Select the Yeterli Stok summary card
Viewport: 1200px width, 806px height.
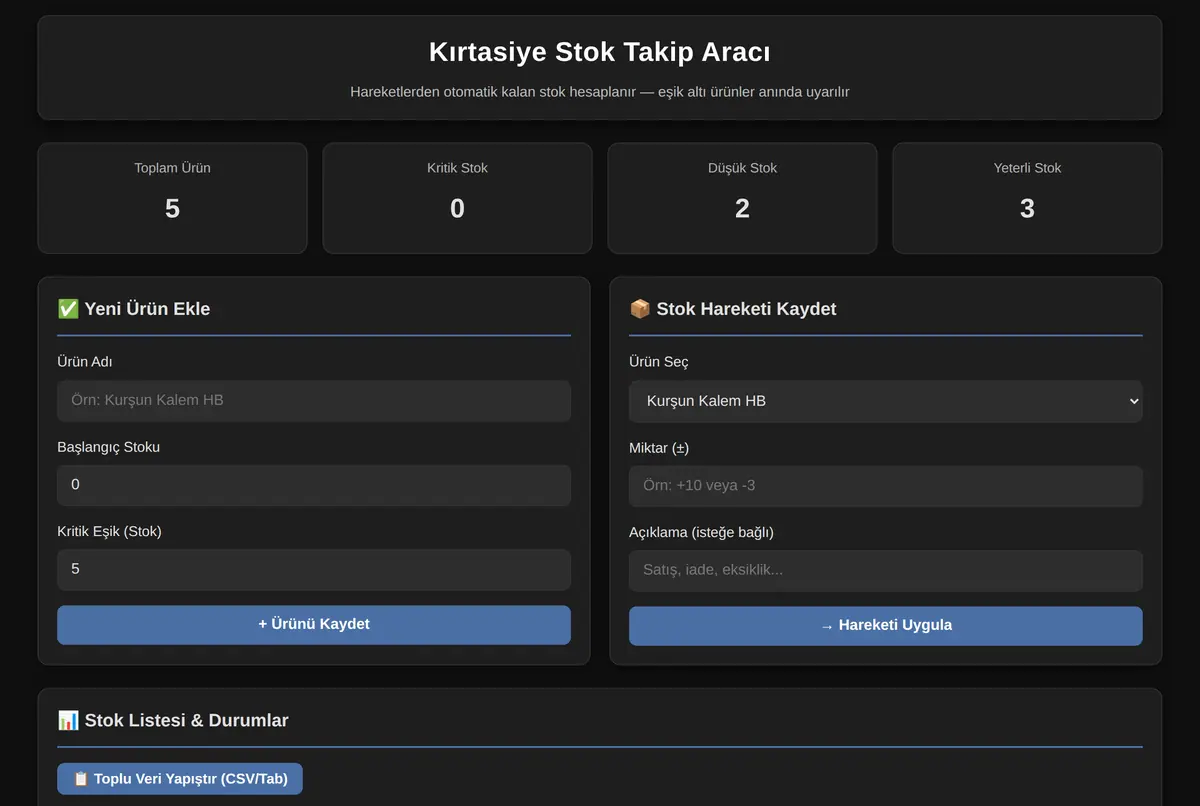tap(1027, 198)
